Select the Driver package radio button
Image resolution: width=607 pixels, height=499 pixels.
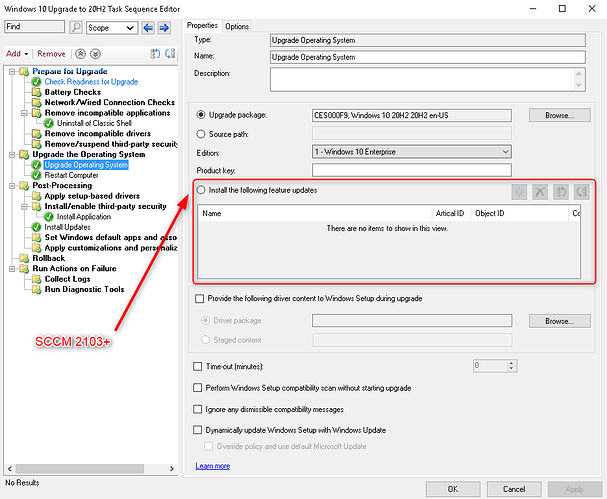point(205,321)
